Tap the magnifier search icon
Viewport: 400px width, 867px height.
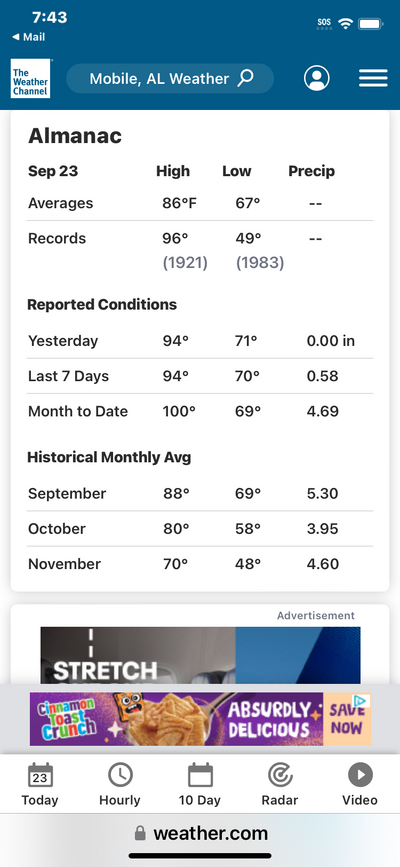point(246,79)
